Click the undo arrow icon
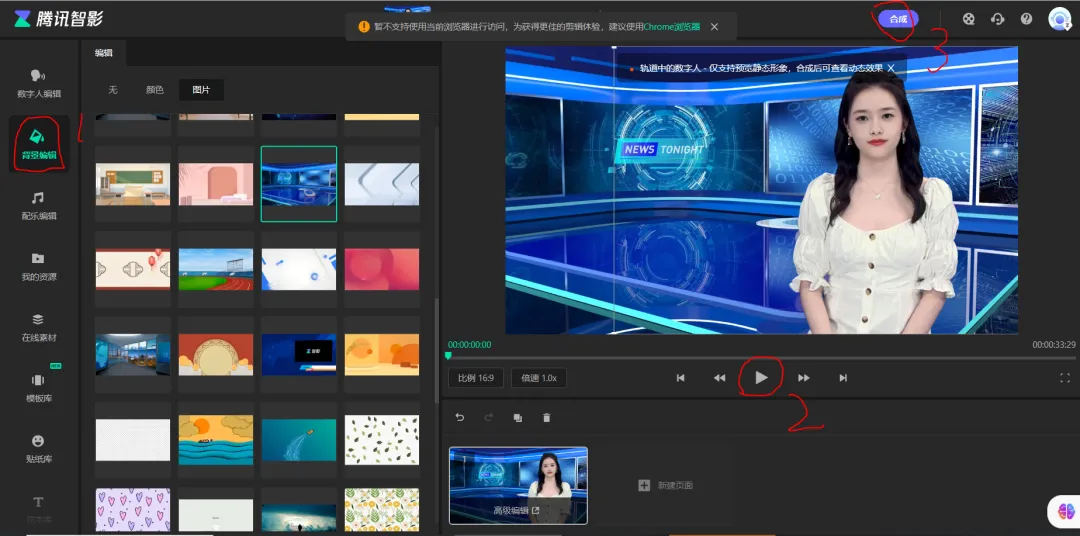 (460, 418)
